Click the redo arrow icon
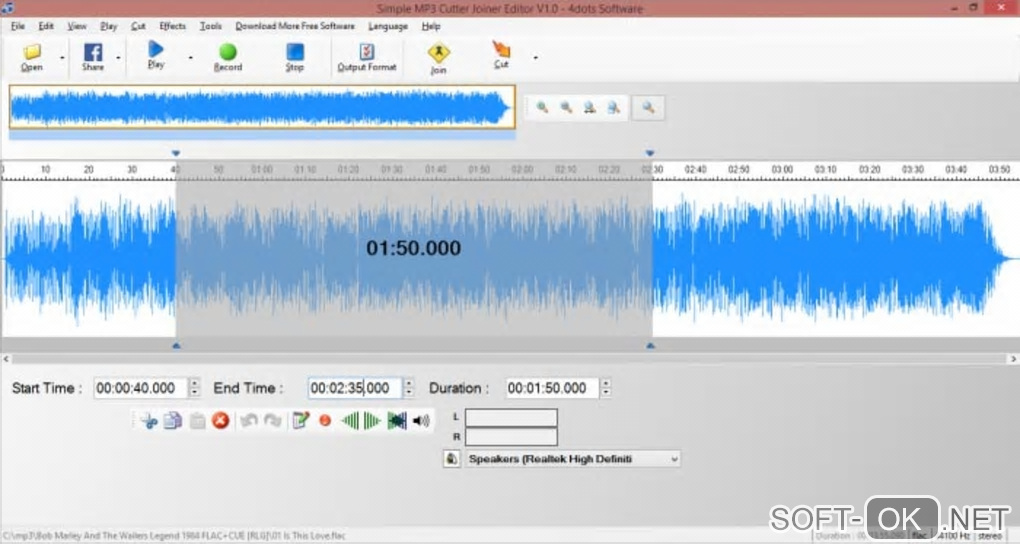Viewport: 1020px width, 544px height. pyautogui.click(x=273, y=421)
